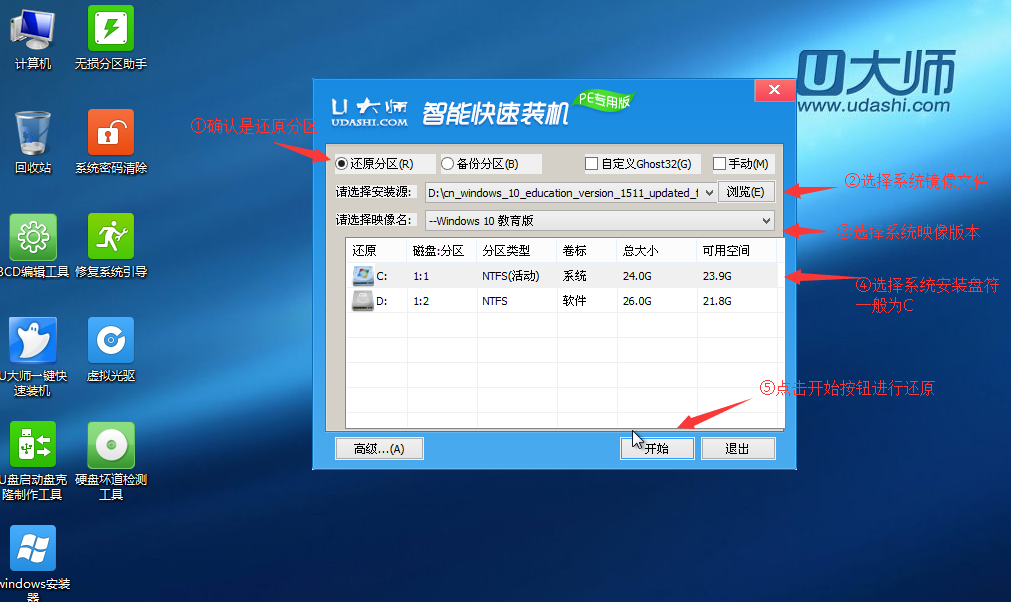
Task: Open the 高级...(A) advanced options
Action: [379, 448]
